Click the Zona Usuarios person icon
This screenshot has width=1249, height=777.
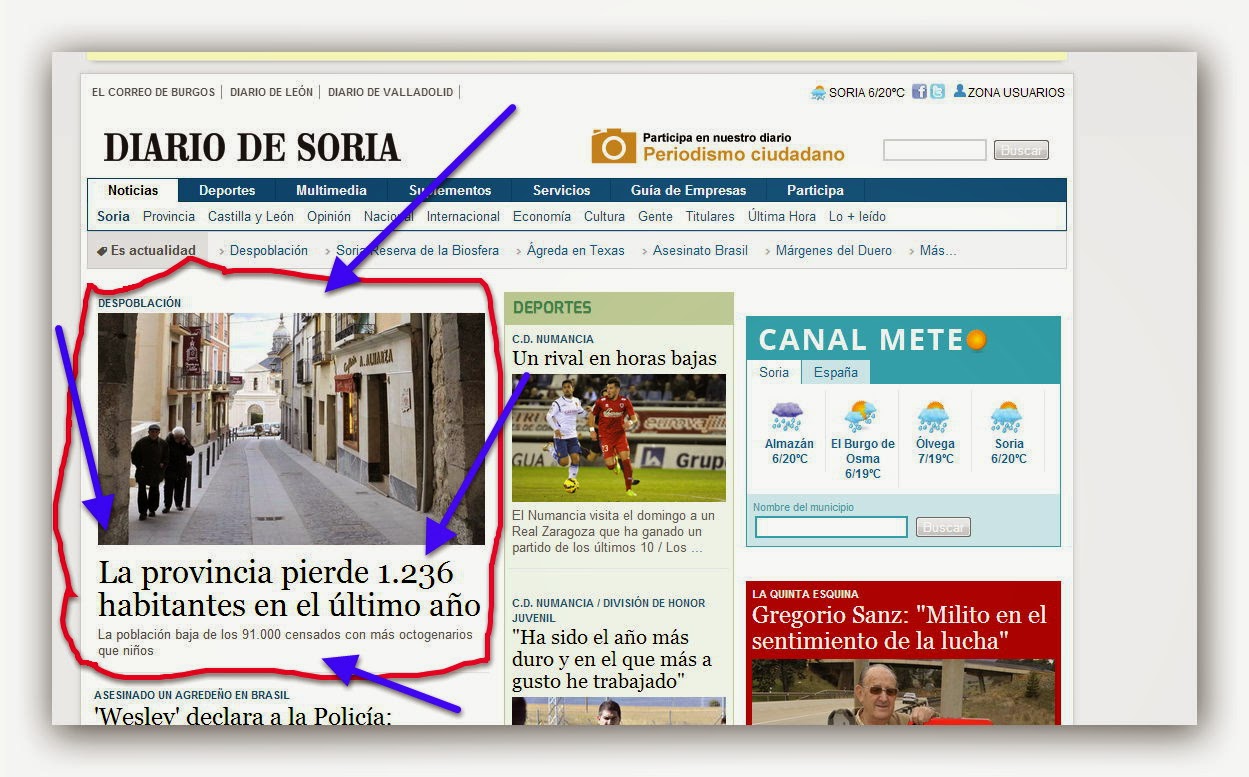point(960,91)
